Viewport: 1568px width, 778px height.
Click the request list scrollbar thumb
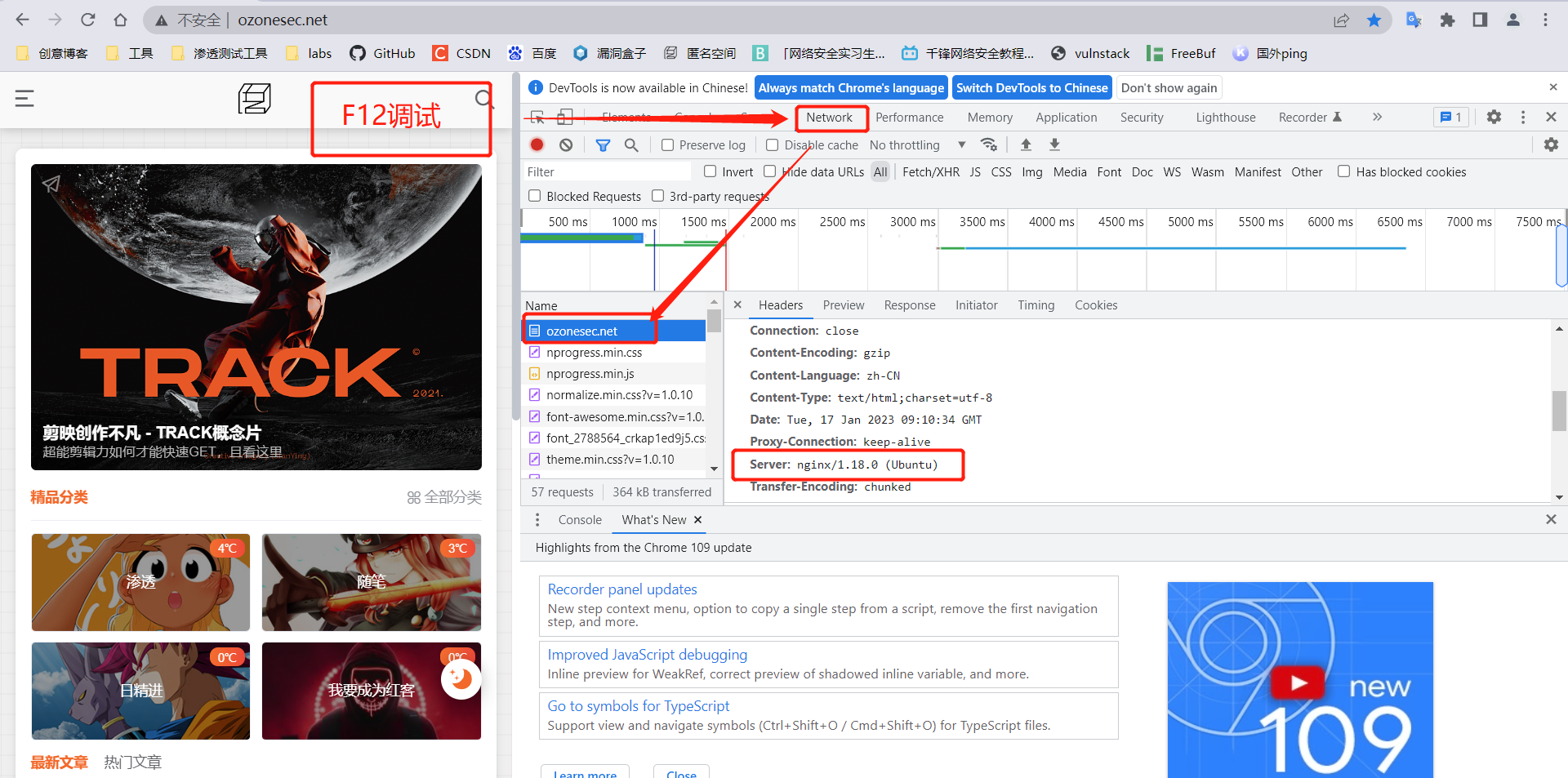click(714, 321)
